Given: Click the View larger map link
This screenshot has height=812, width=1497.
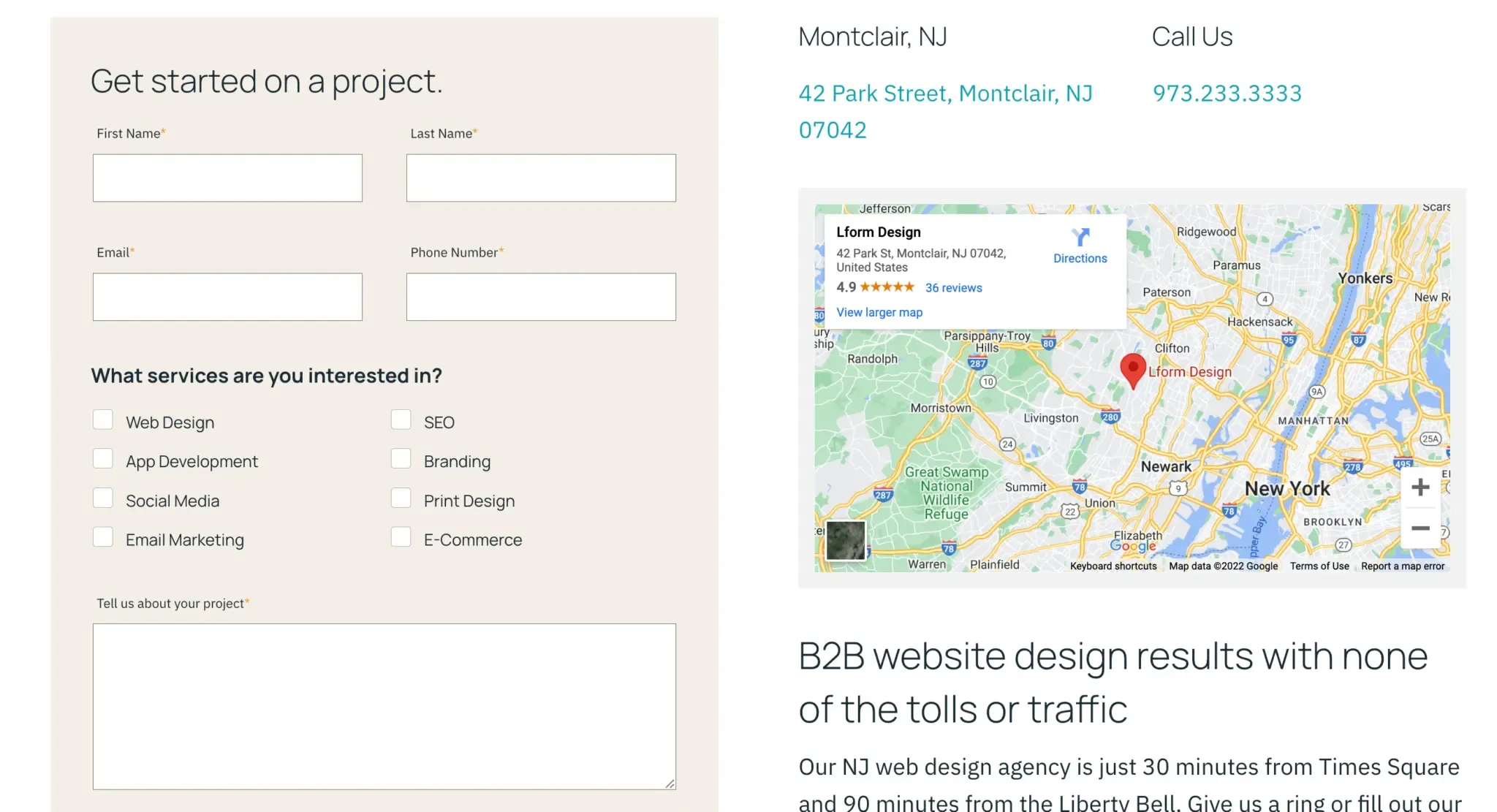Looking at the screenshot, I should coord(879,312).
